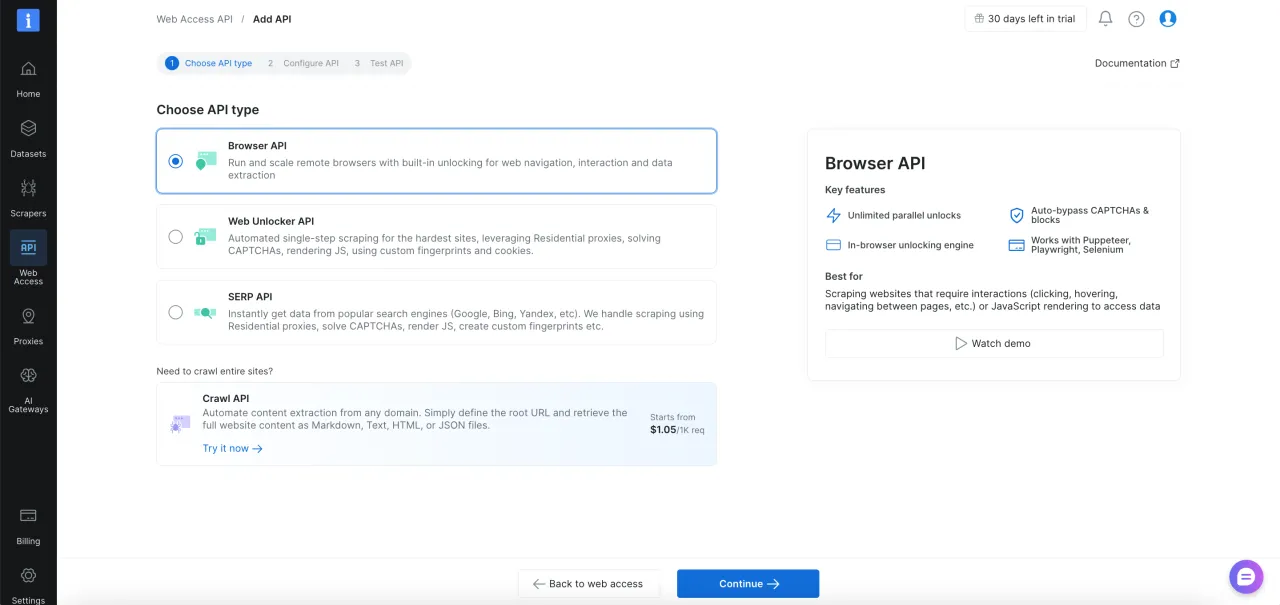Image resolution: width=1280 pixels, height=605 pixels.
Task: Click the notifications bell icon
Action: click(1105, 19)
